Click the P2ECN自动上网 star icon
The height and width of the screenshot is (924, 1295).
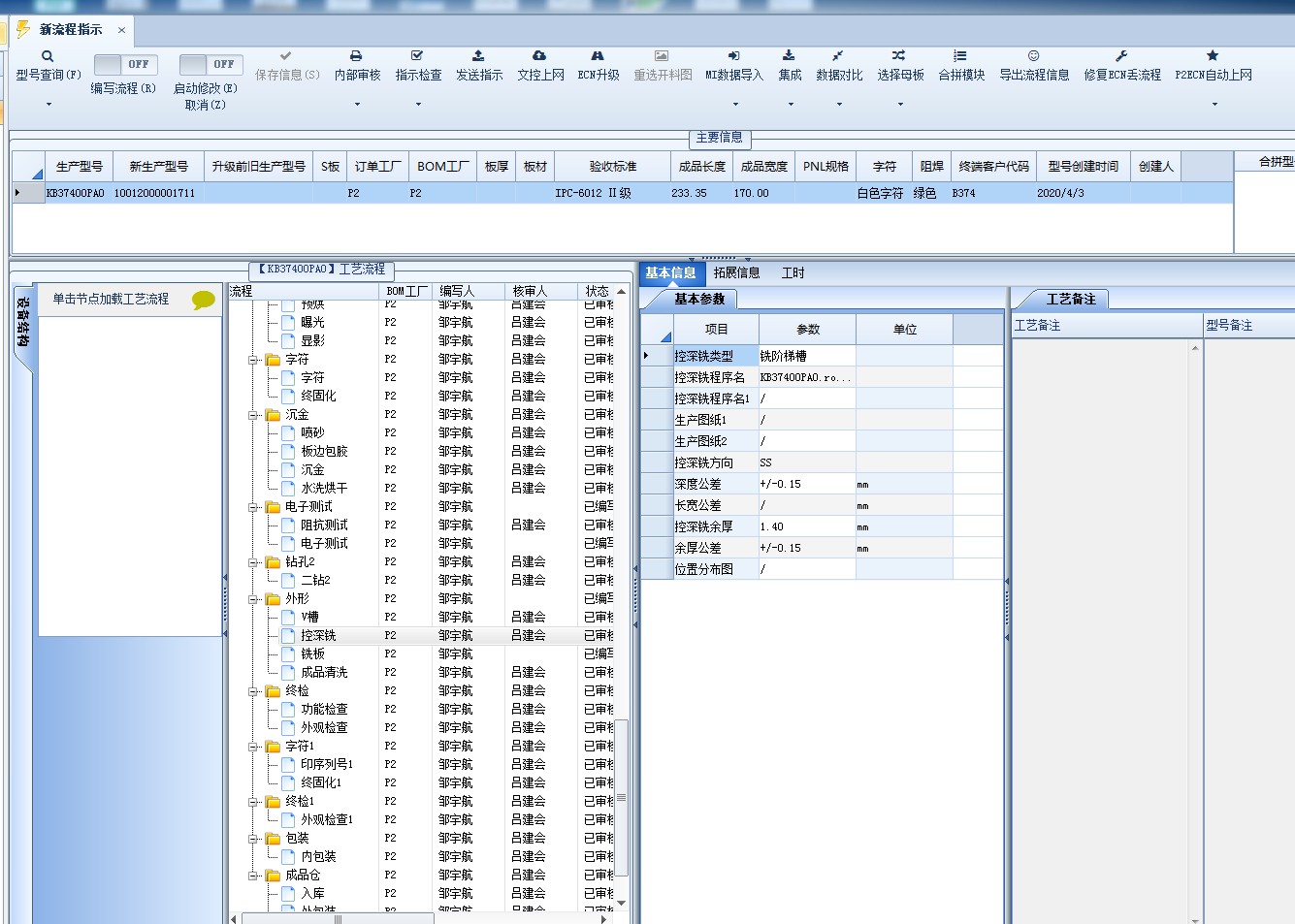[x=1213, y=56]
